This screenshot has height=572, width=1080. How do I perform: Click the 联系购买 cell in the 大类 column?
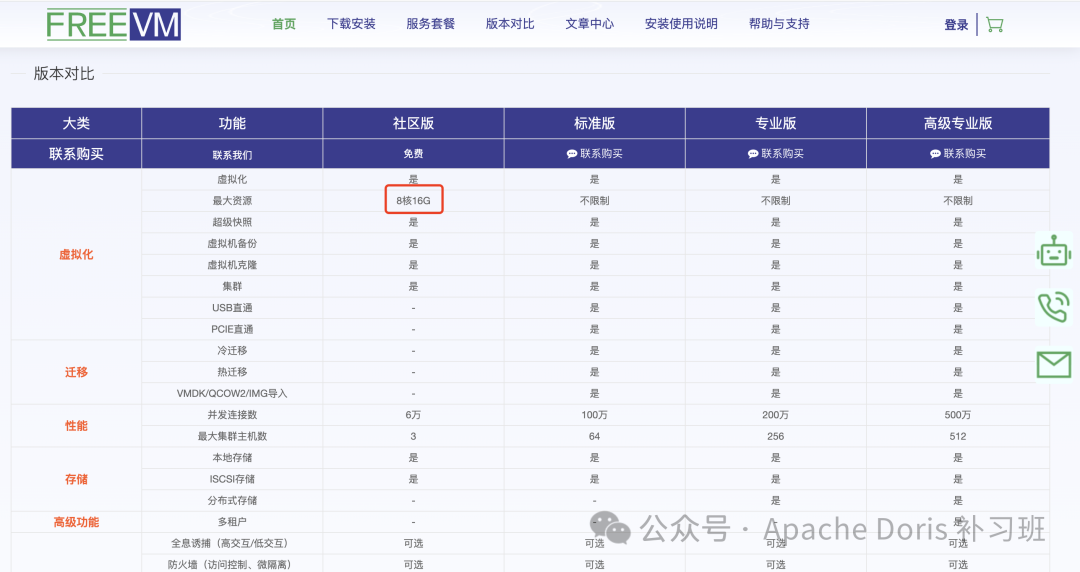click(x=76, y=154)
